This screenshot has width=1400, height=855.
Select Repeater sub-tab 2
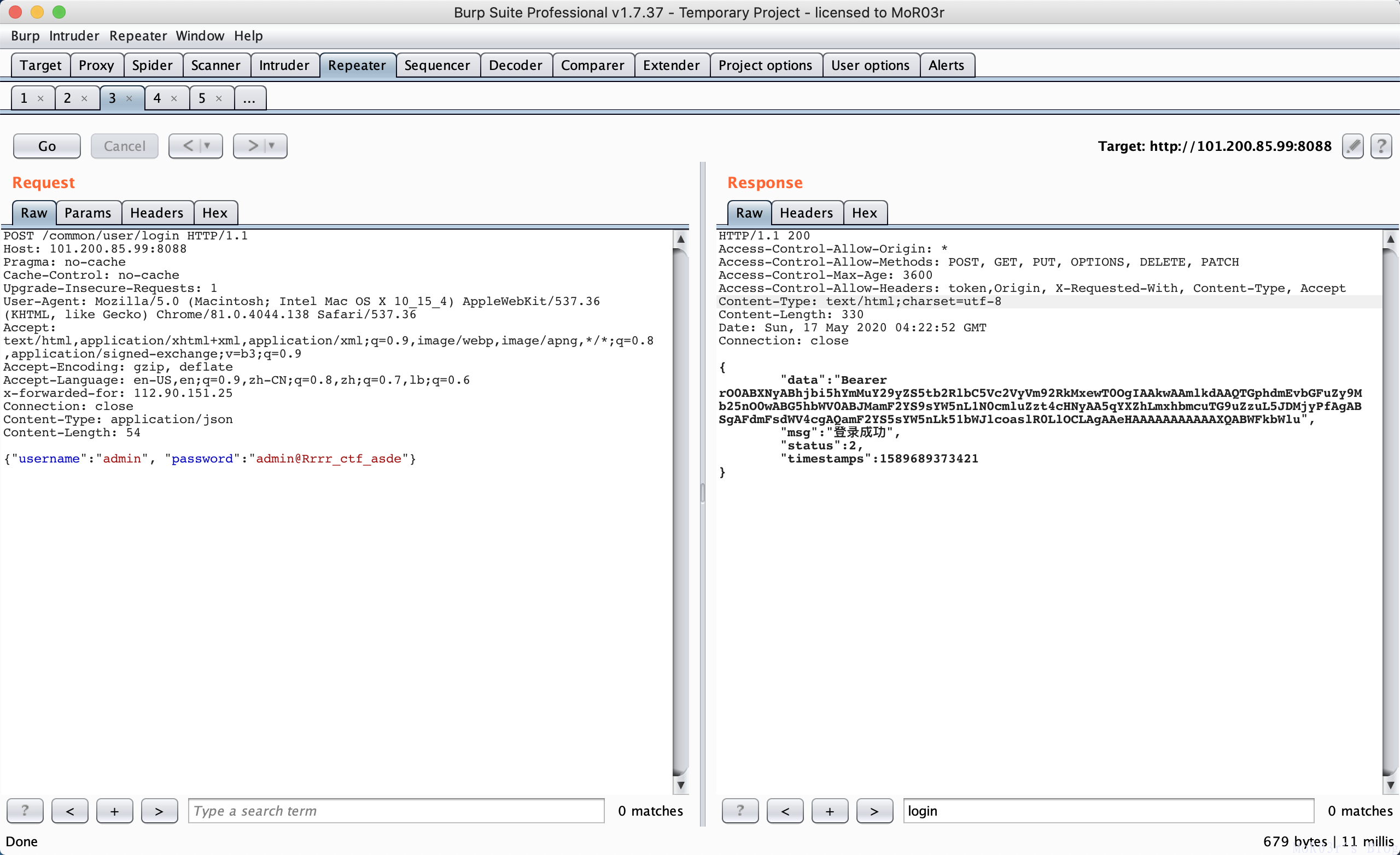pyautogui.click(x=68, y=98)
